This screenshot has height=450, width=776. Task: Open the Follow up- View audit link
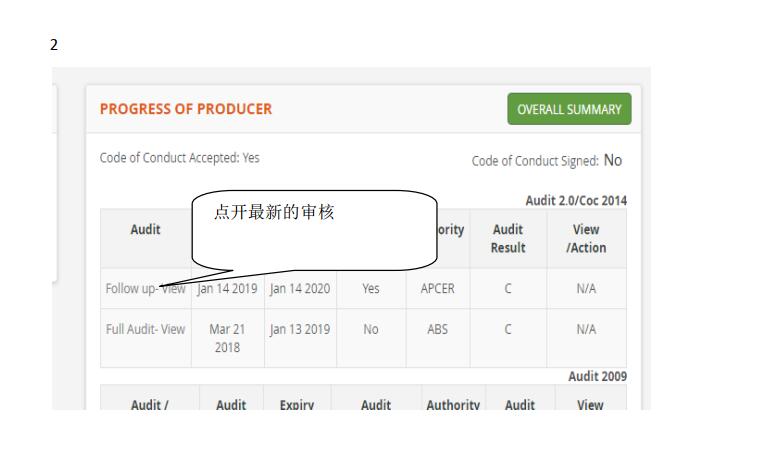(x=146, y=289)
